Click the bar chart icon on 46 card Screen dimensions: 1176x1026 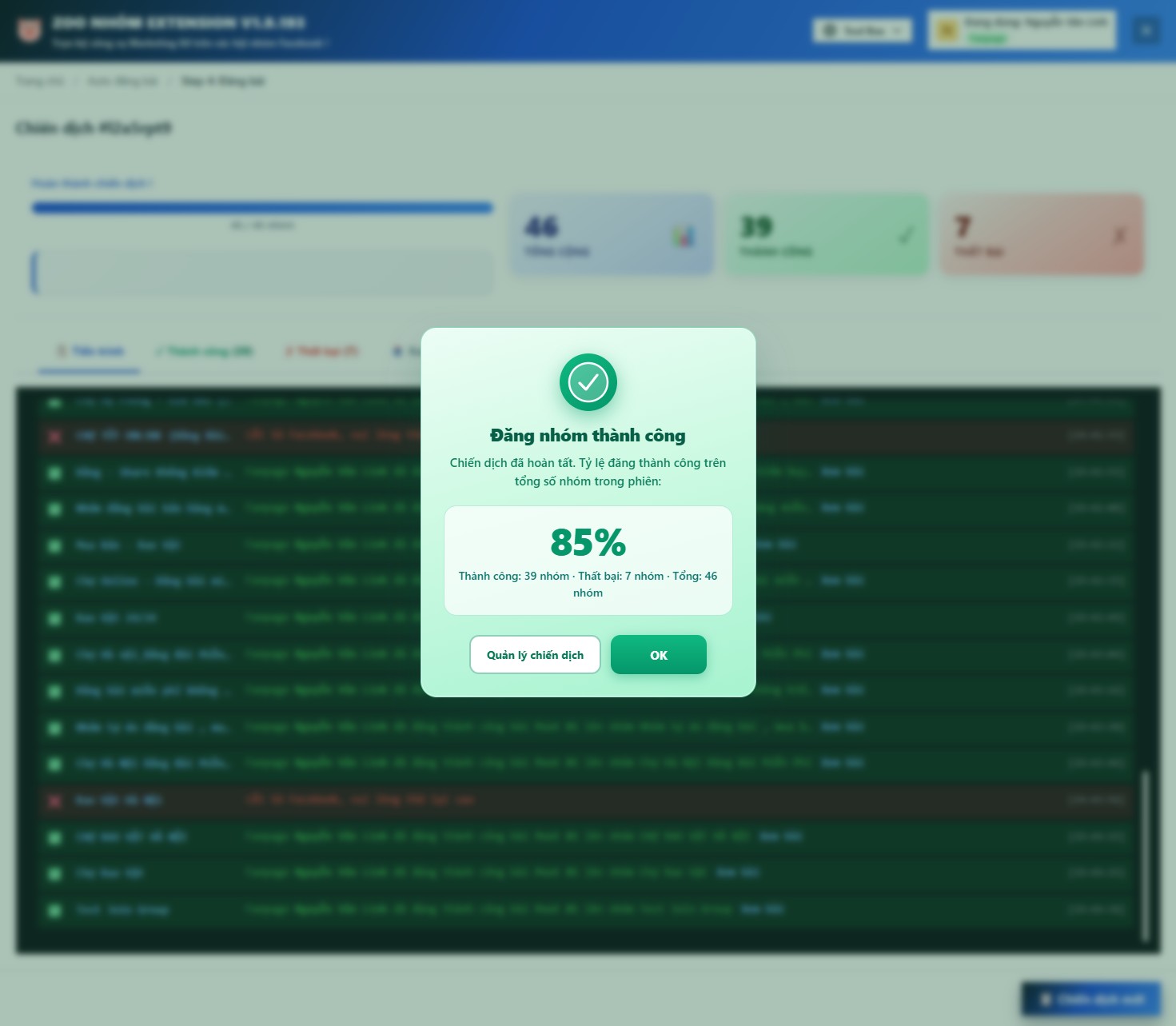(x=683, y=236)
